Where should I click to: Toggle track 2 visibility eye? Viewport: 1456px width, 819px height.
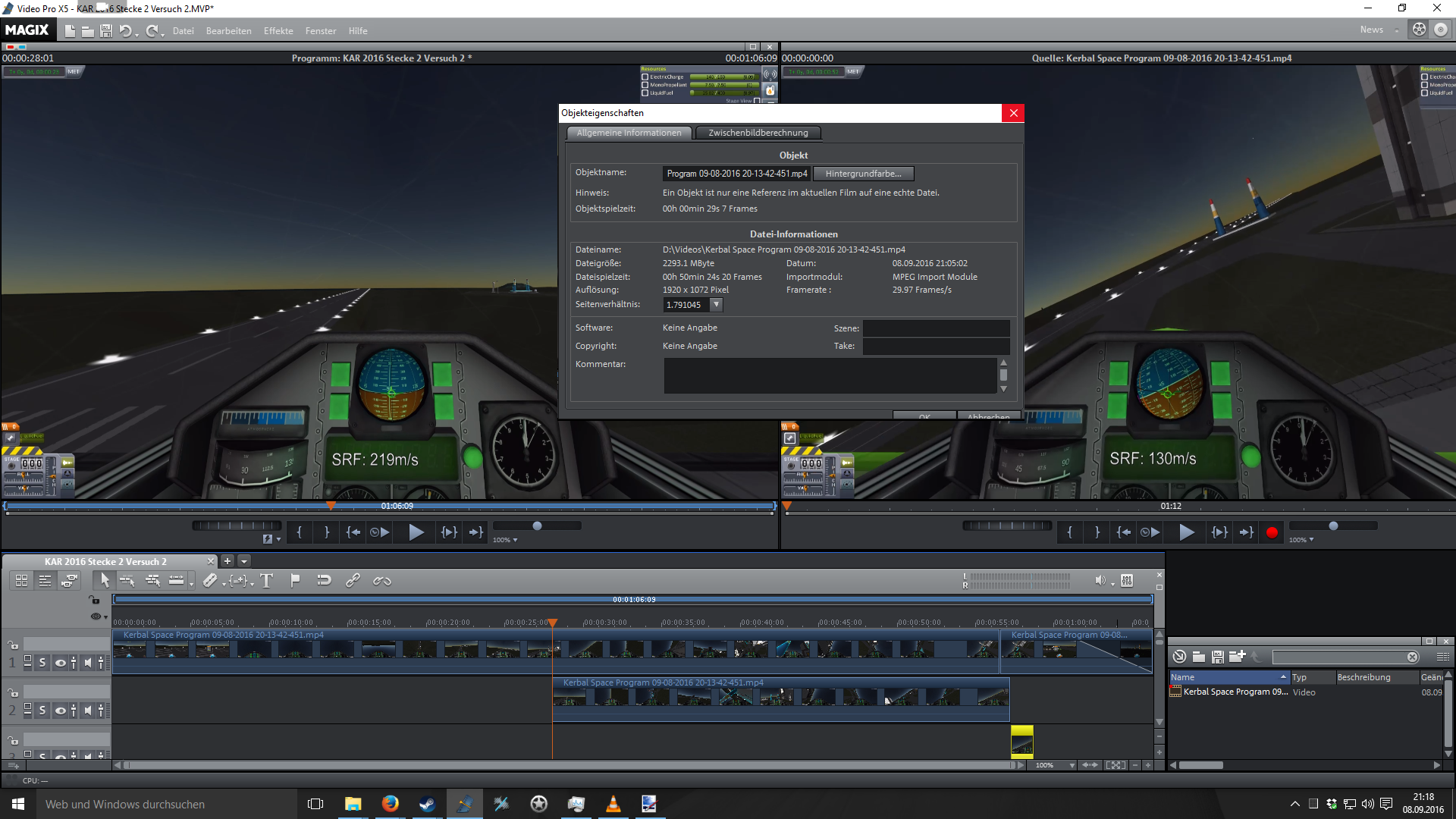point(60,711)
